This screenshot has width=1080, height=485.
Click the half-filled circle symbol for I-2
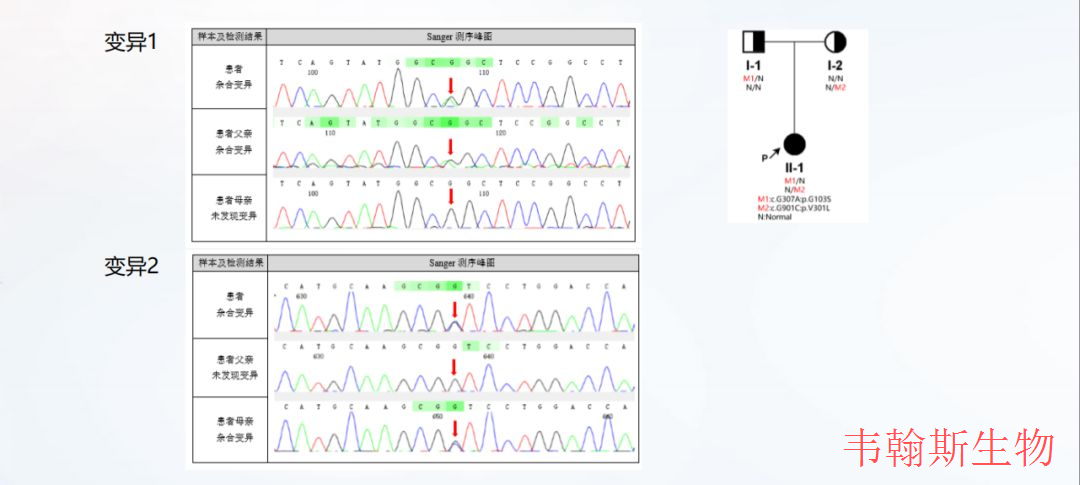click(x=835, y=41)
